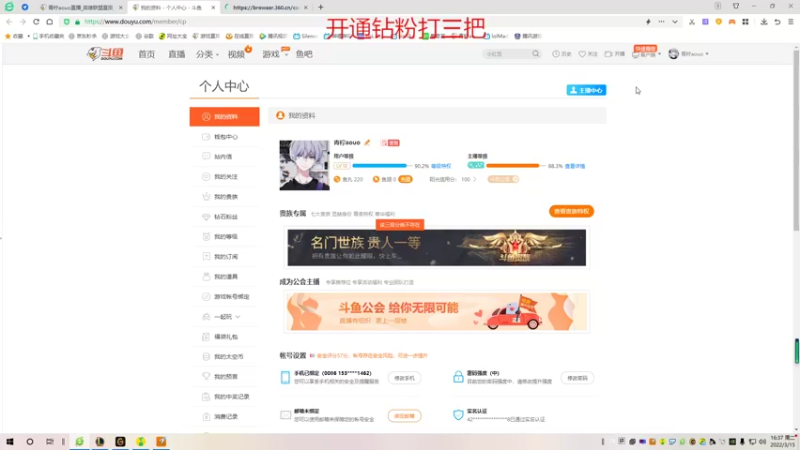Open Windows Start menu

(x=10, y=442)
